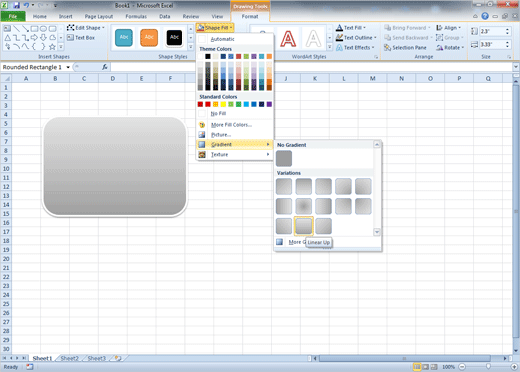The image size is (520, 372).
Task: Select the Linear Up gradient variation
Action: 303,226
